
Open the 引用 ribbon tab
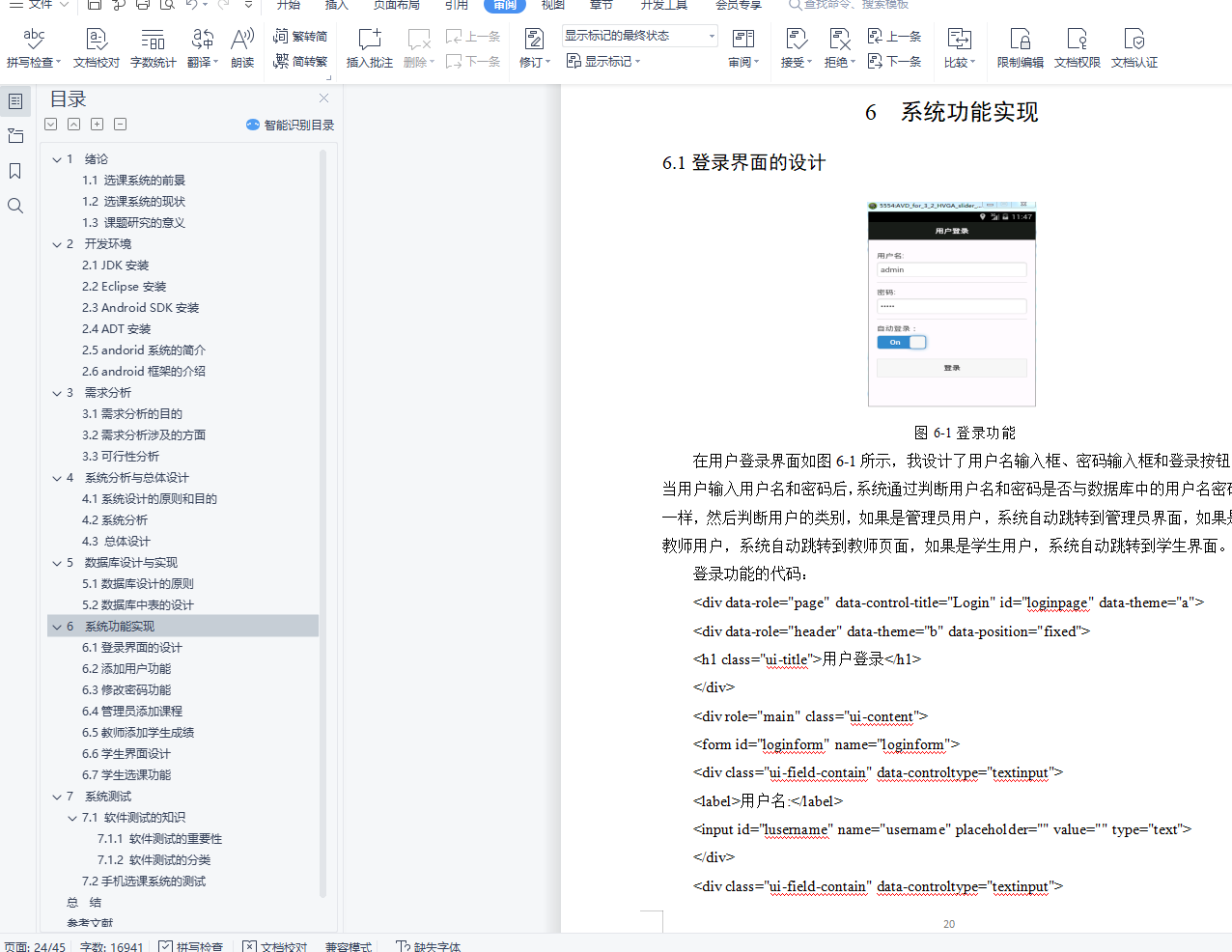(x=456, y=5)
